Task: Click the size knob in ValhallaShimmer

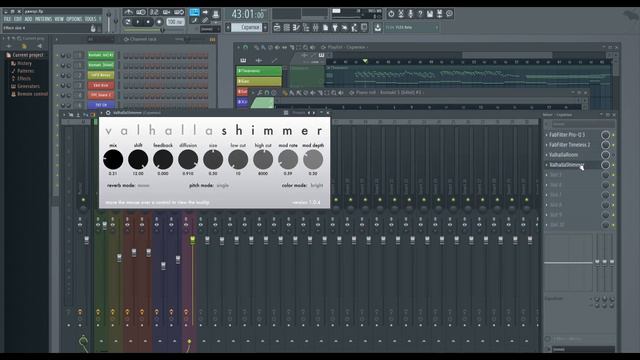Action: pos(213,159)
